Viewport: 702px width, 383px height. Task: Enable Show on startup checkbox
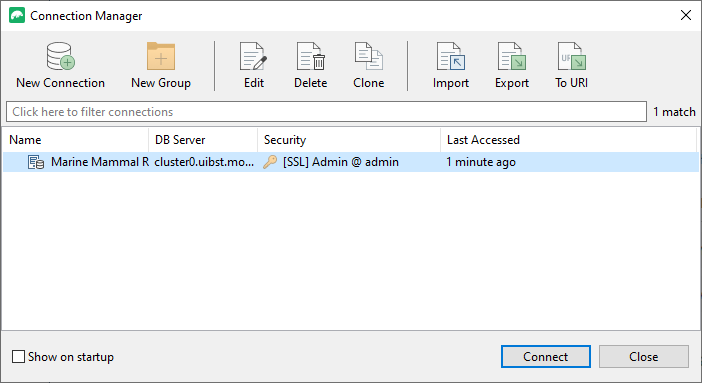(x=18, y=357)
